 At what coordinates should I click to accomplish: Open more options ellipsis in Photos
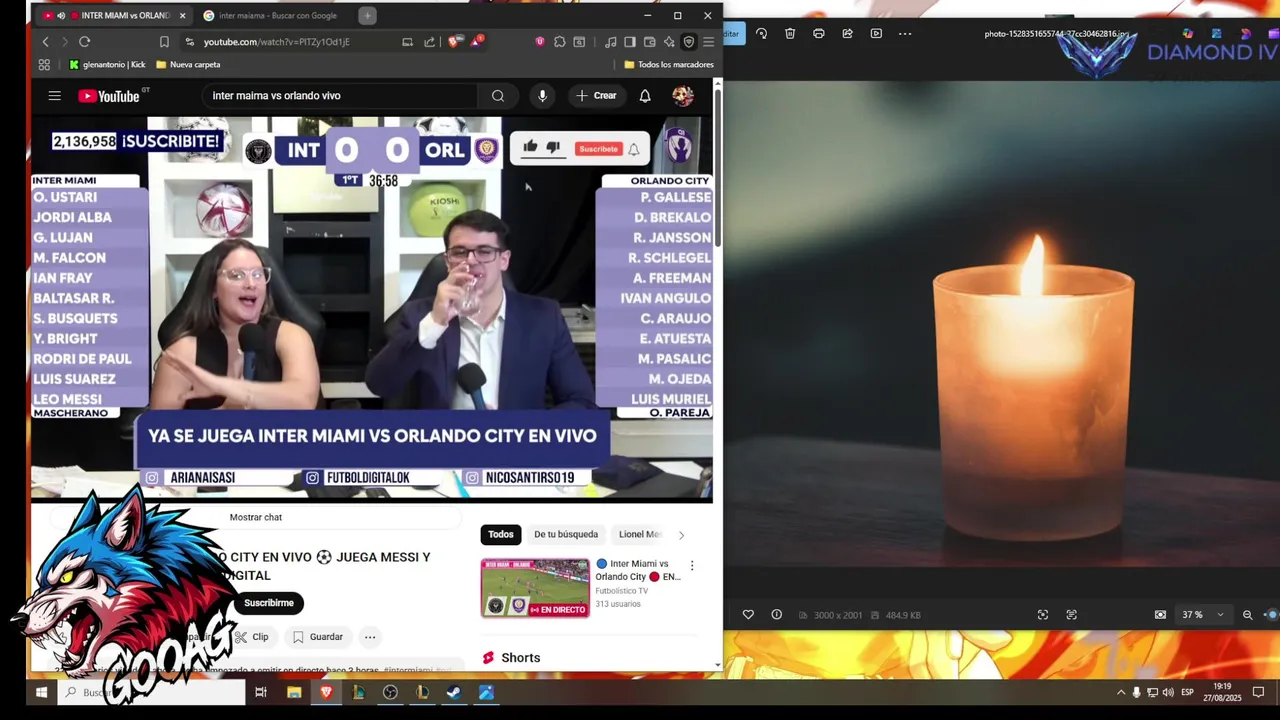(x=905, y=33)
